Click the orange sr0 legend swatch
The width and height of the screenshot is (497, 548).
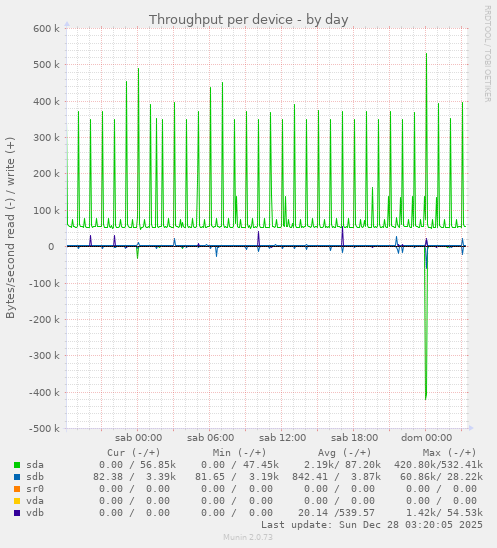coord(17,489)
